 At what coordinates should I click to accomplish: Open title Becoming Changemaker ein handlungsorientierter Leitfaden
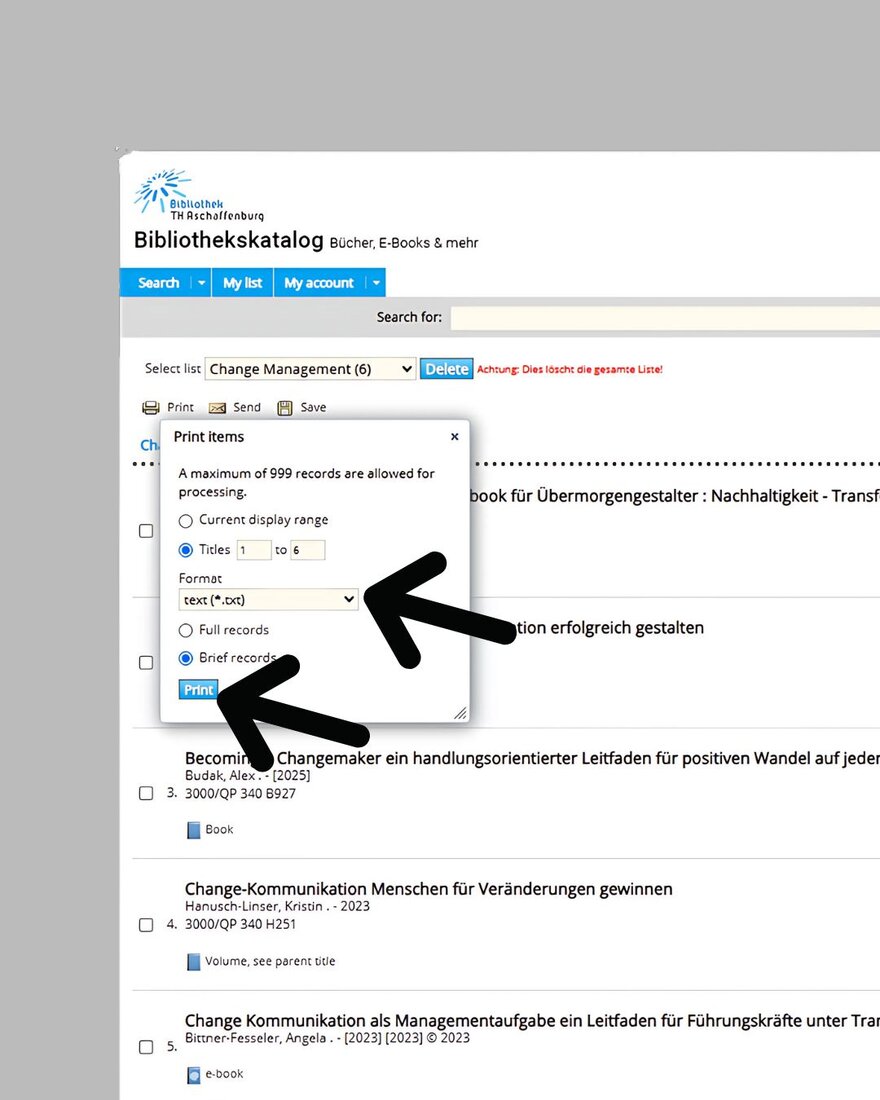click(532, 758)
